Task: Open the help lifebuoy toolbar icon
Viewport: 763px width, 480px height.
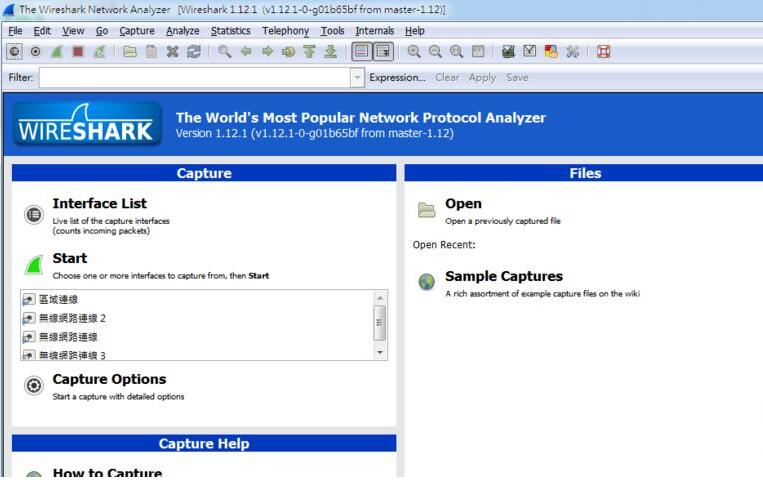Action: (x=604, y=52)
